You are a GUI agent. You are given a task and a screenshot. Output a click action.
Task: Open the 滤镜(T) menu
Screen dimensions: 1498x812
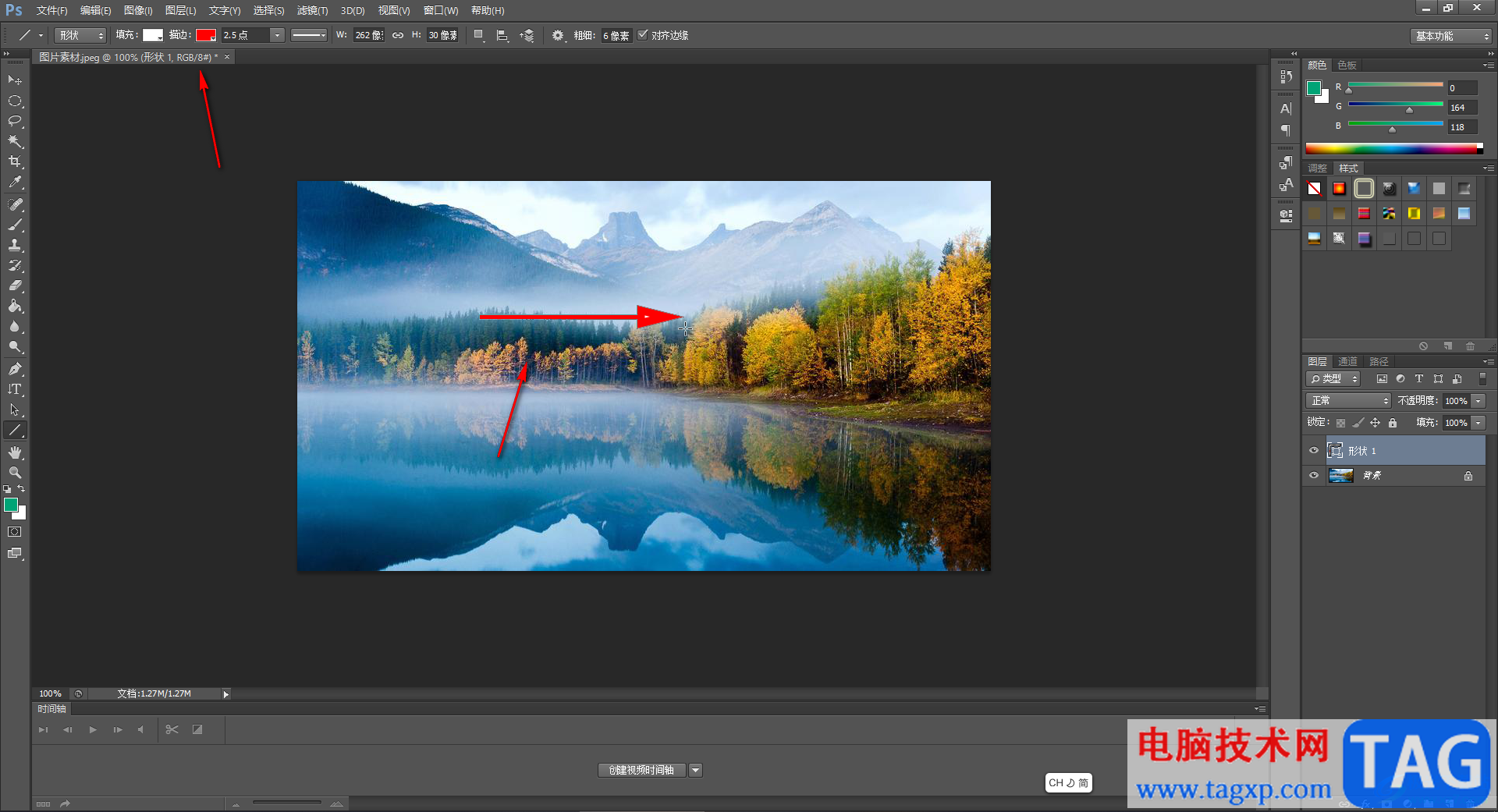click(312, 10)
